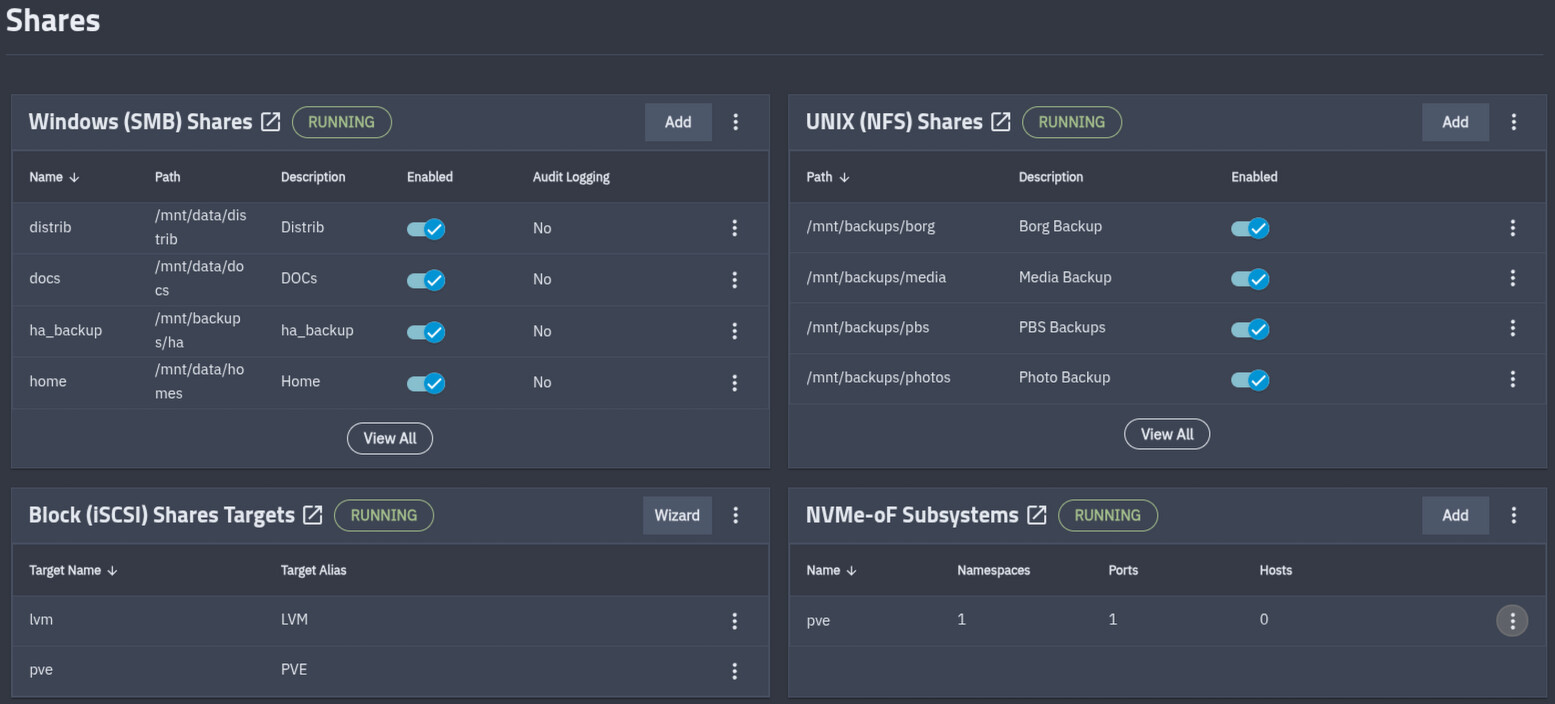The image size is (1555, 704).
Task: Open UNIX (NFS) Shares panel options menu
Action: pyautogui.click(x=1513, y=122)
